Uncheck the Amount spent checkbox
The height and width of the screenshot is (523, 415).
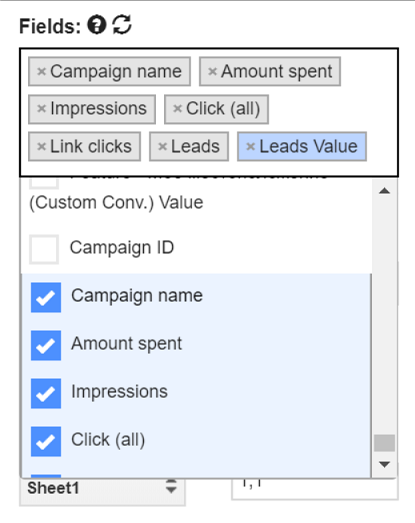click(46, 346)
